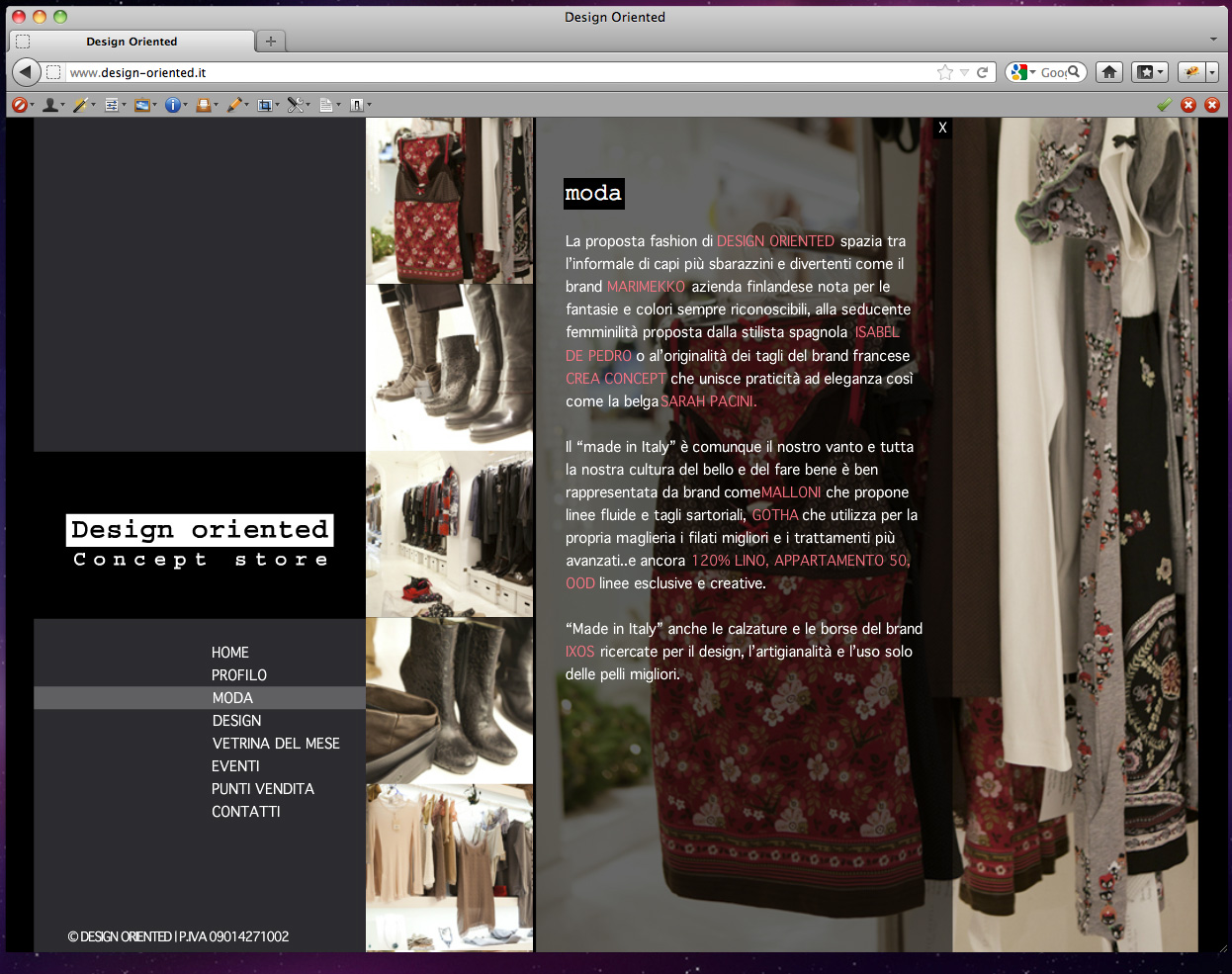Click the SARAH PACINI brand link

click(x=709, y=401)
